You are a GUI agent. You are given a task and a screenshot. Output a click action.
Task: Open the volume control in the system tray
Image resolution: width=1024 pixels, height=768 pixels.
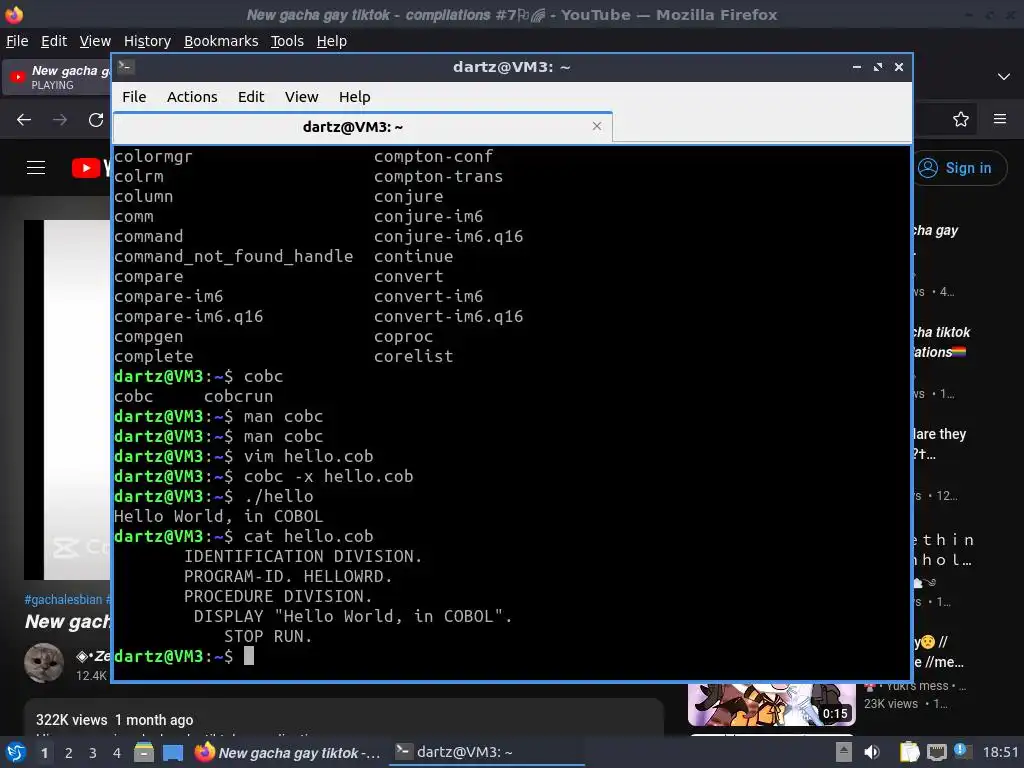pyautogui.click(x=872, y=752)
